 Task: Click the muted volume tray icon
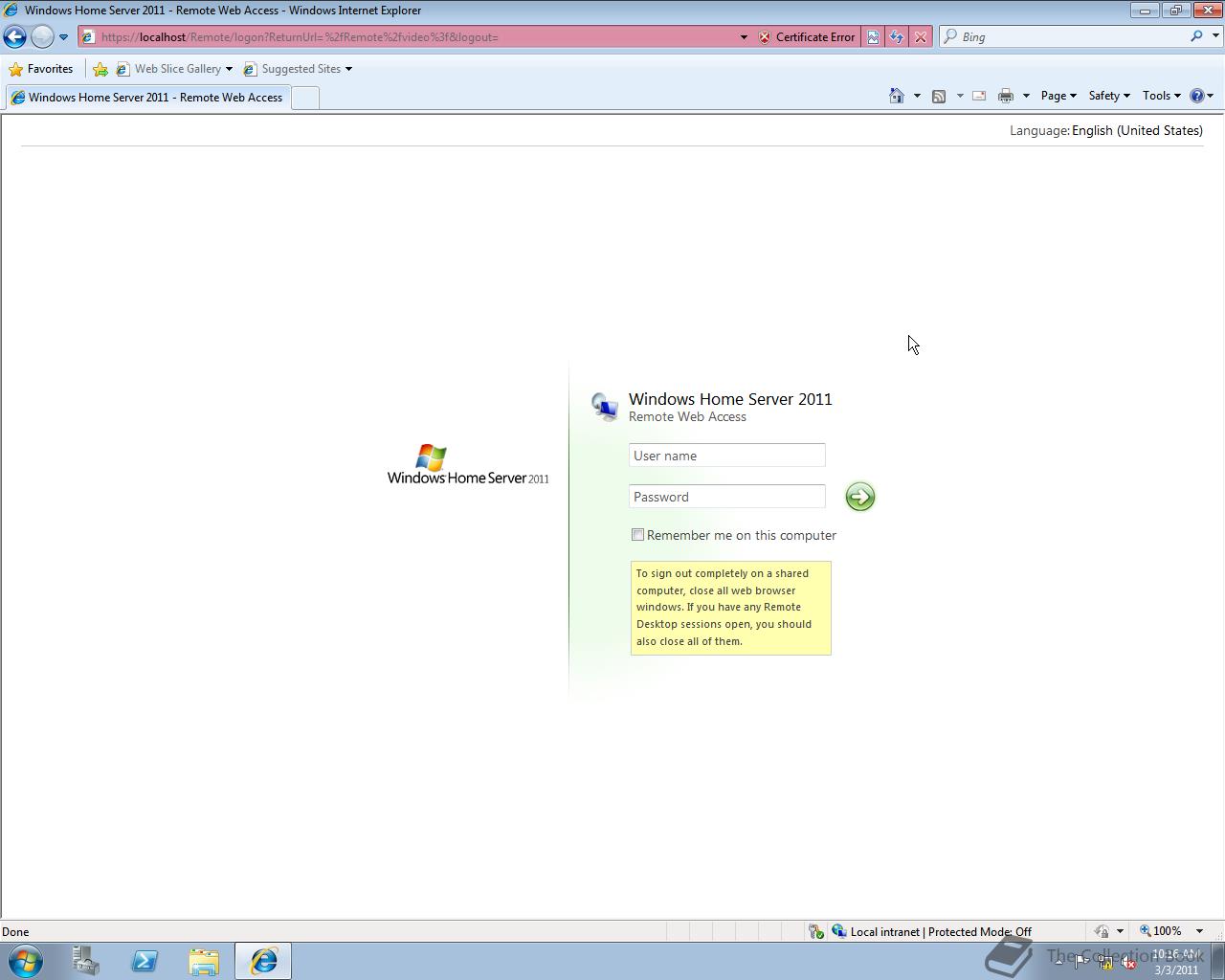[x=1129, y=963]
